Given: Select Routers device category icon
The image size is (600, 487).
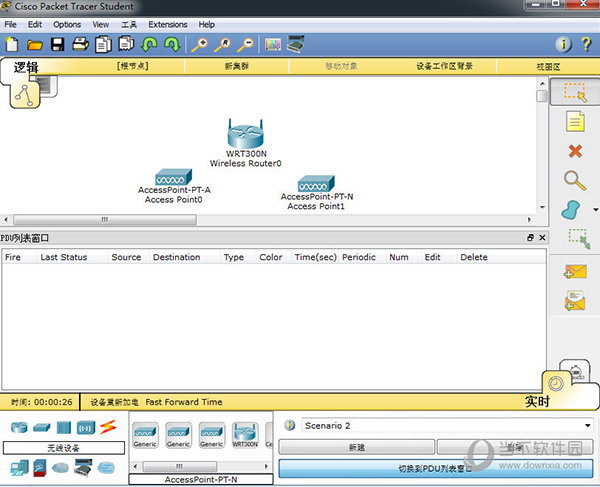Looking at the screenshot, I should [x=19, y=427].
